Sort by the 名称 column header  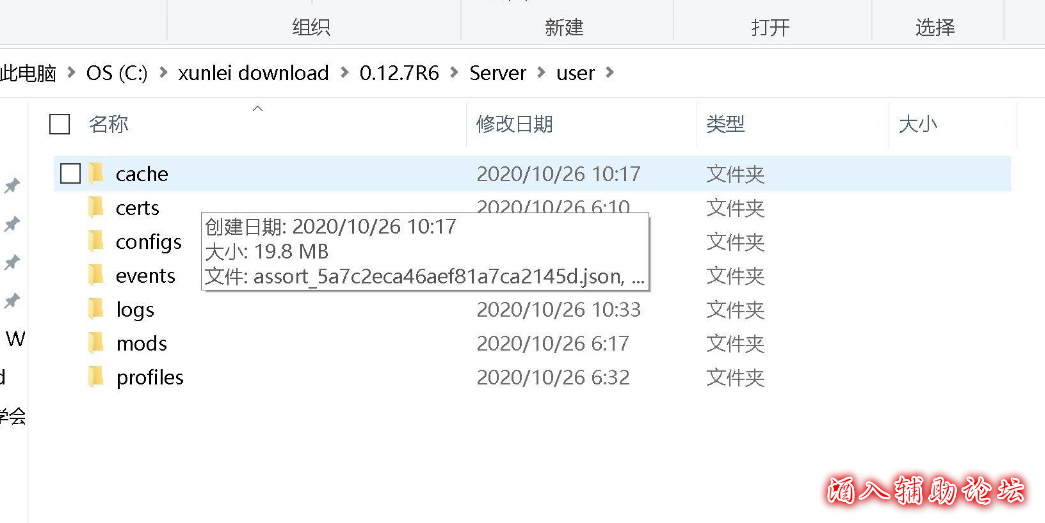[x=108, y=124]
